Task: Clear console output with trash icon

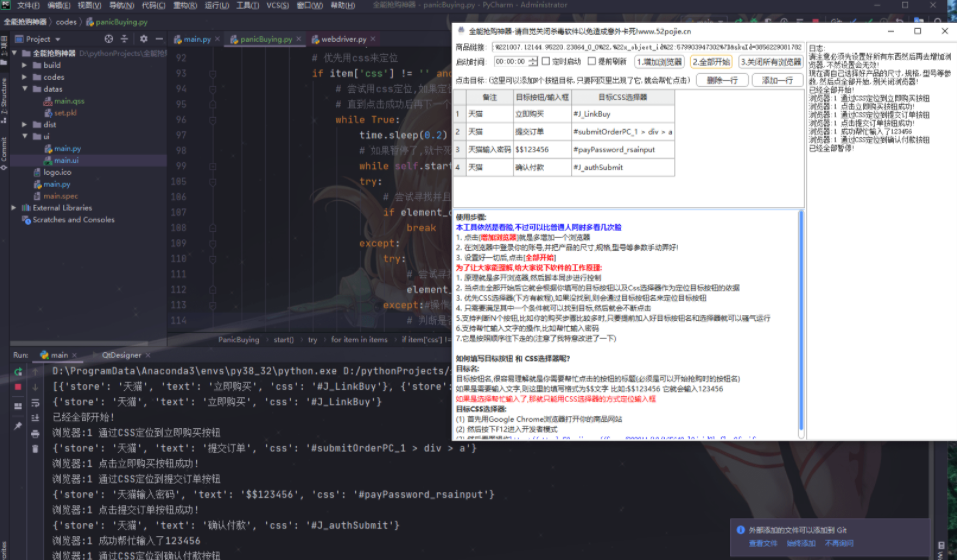Action: point(35,449)
